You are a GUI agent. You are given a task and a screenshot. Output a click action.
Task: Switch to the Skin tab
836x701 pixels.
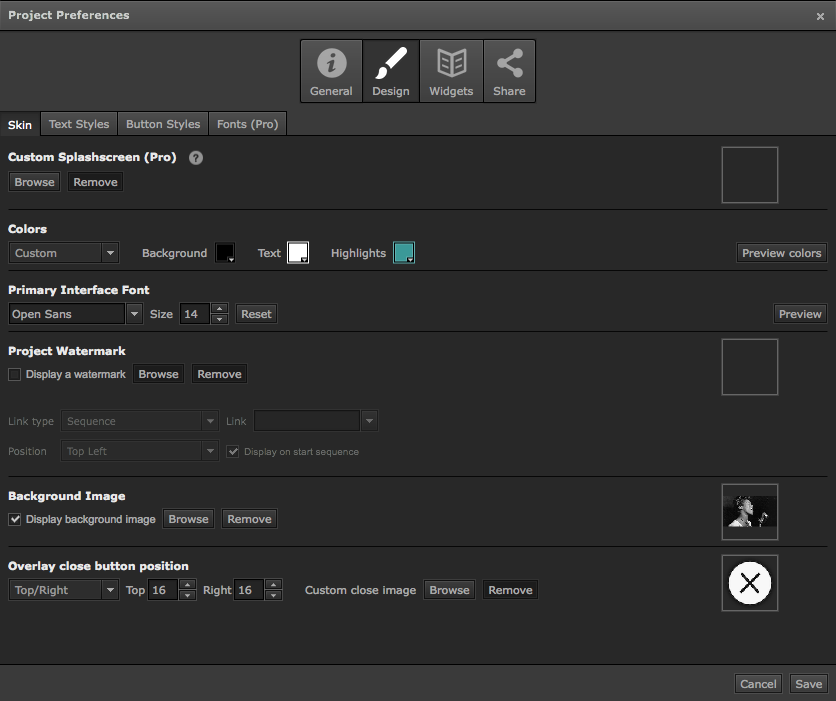pos(20,124)
